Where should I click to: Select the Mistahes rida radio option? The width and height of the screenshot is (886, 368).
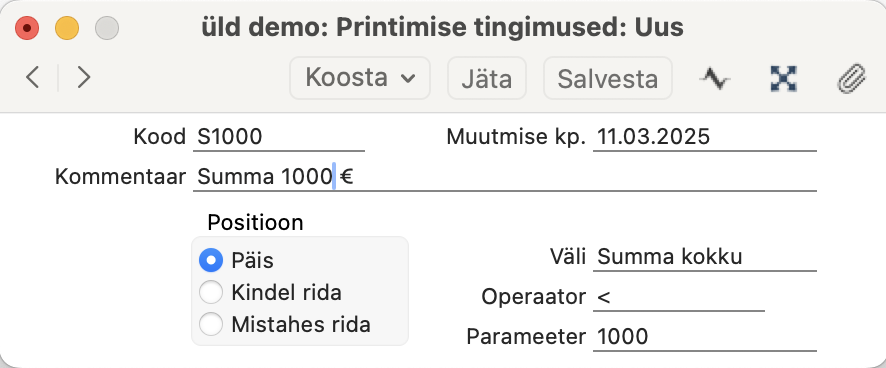coord(211,324)
